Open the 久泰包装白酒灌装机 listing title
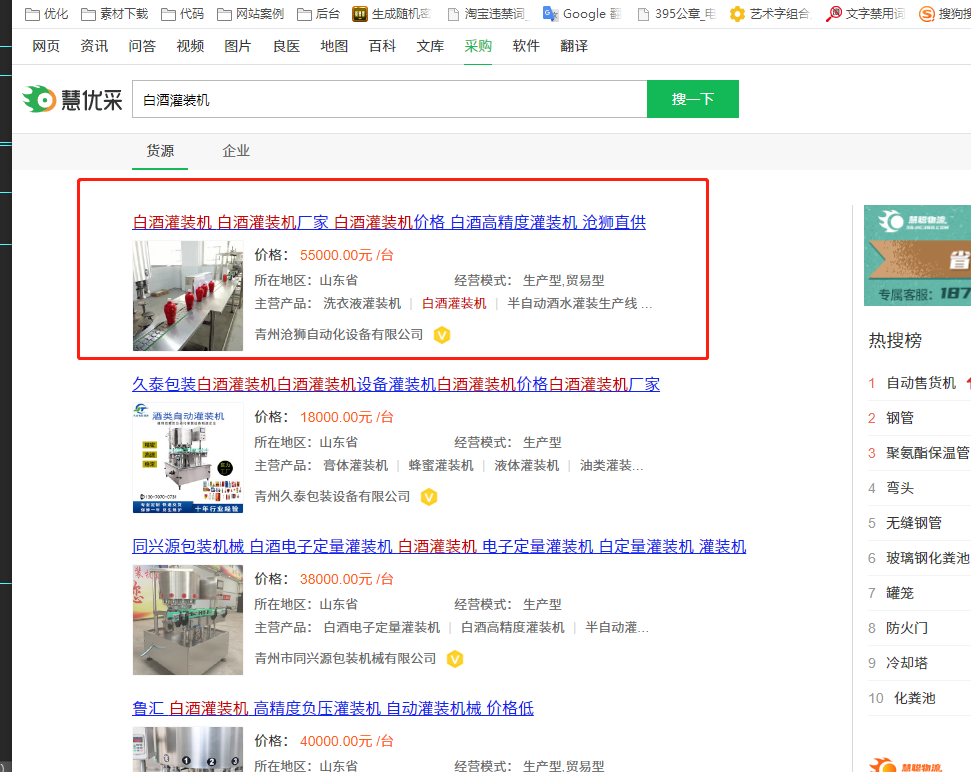 coord(396,384)
